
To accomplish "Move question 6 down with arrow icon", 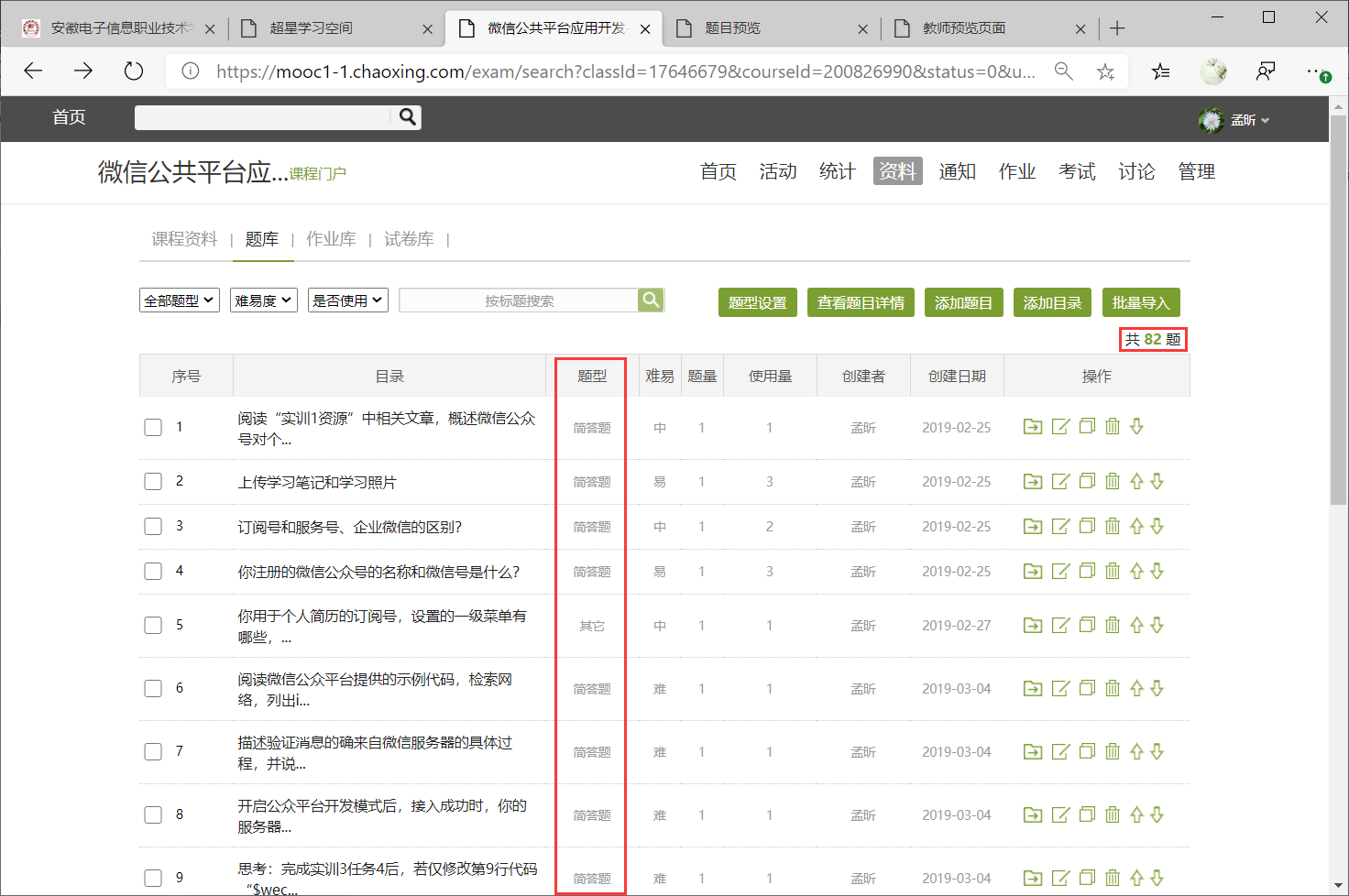I will tap(1157, 688).
